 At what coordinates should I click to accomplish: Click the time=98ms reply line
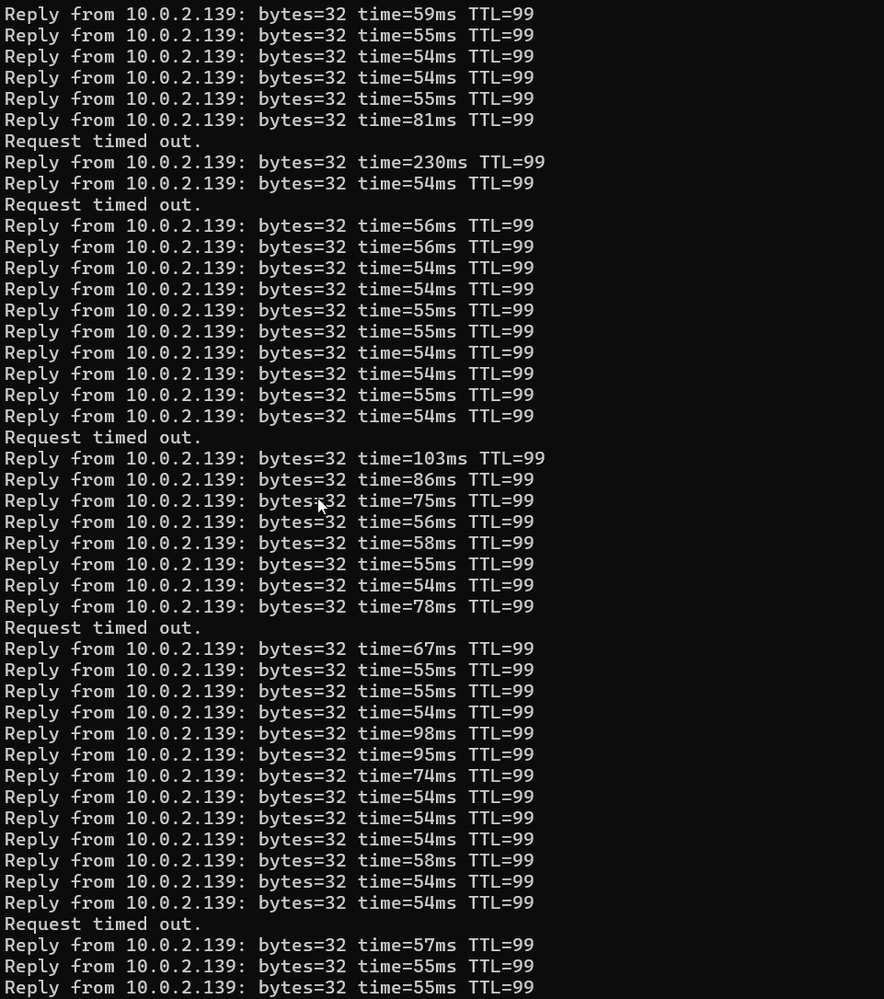269,734
